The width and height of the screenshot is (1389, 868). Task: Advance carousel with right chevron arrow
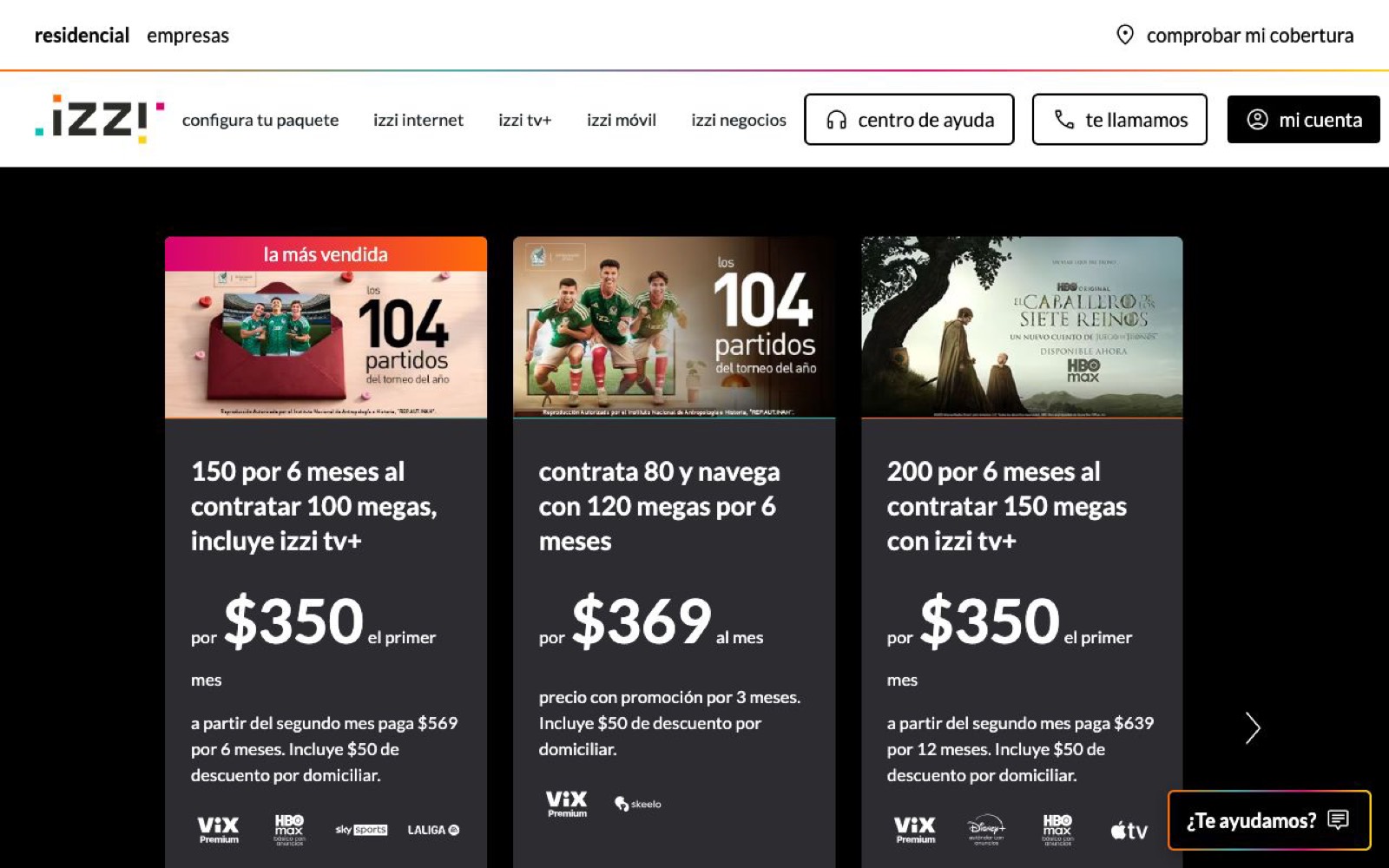1252,728
